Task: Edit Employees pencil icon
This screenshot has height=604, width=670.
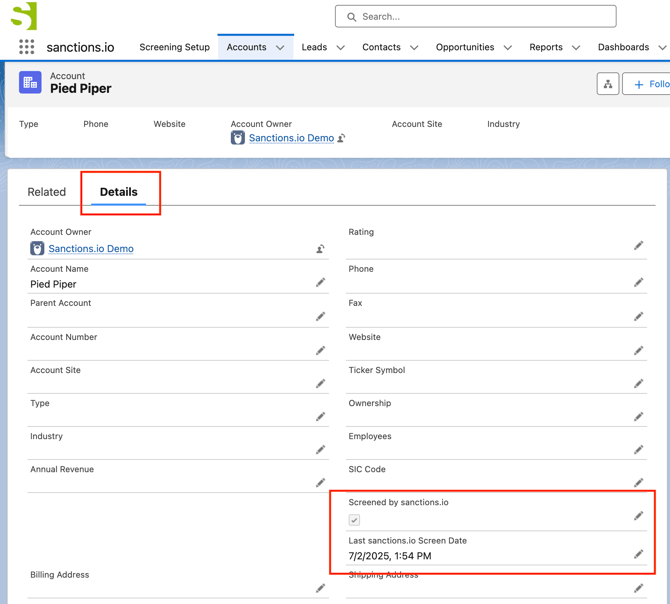Action: 638,449
